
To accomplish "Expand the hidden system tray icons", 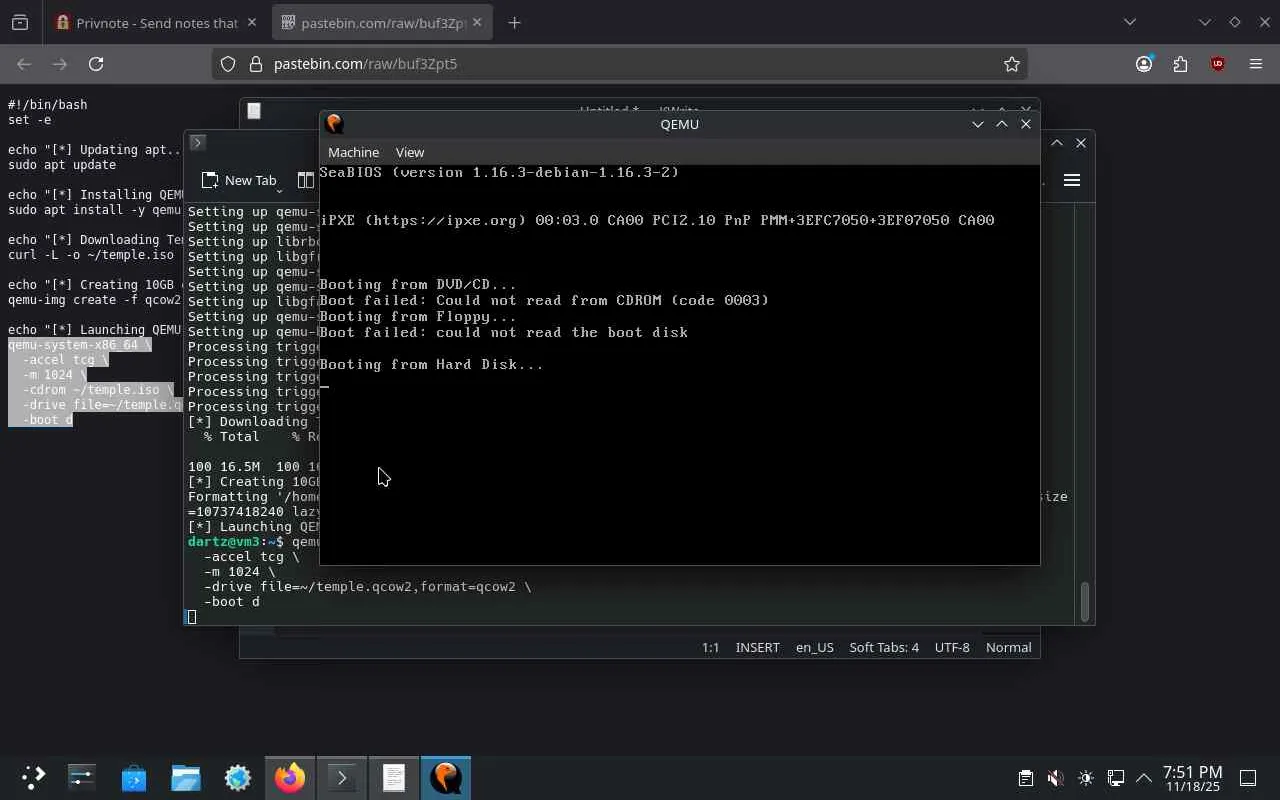I will coord(1144,778).
